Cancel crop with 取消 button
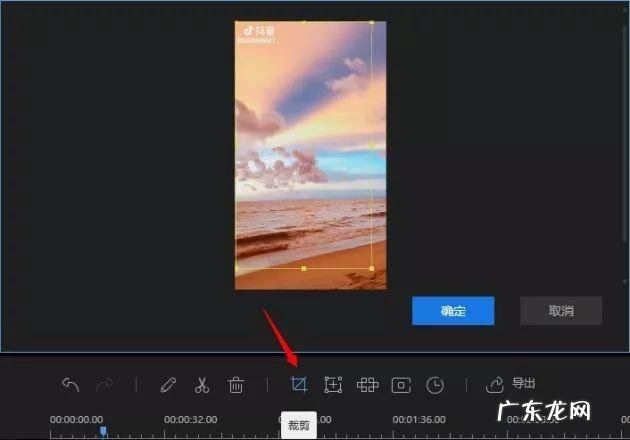Viewport: 630px width, 440px height. [560, 310]
